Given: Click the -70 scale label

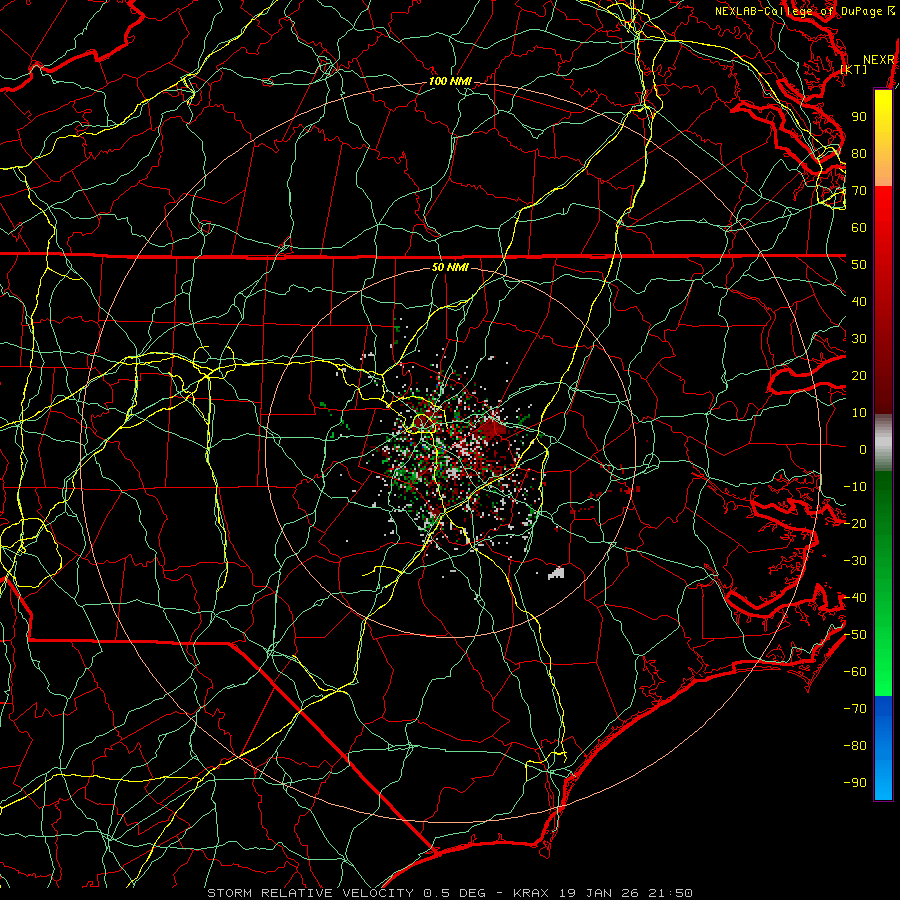Looking at the screenshot, I should tap(855, 709).
